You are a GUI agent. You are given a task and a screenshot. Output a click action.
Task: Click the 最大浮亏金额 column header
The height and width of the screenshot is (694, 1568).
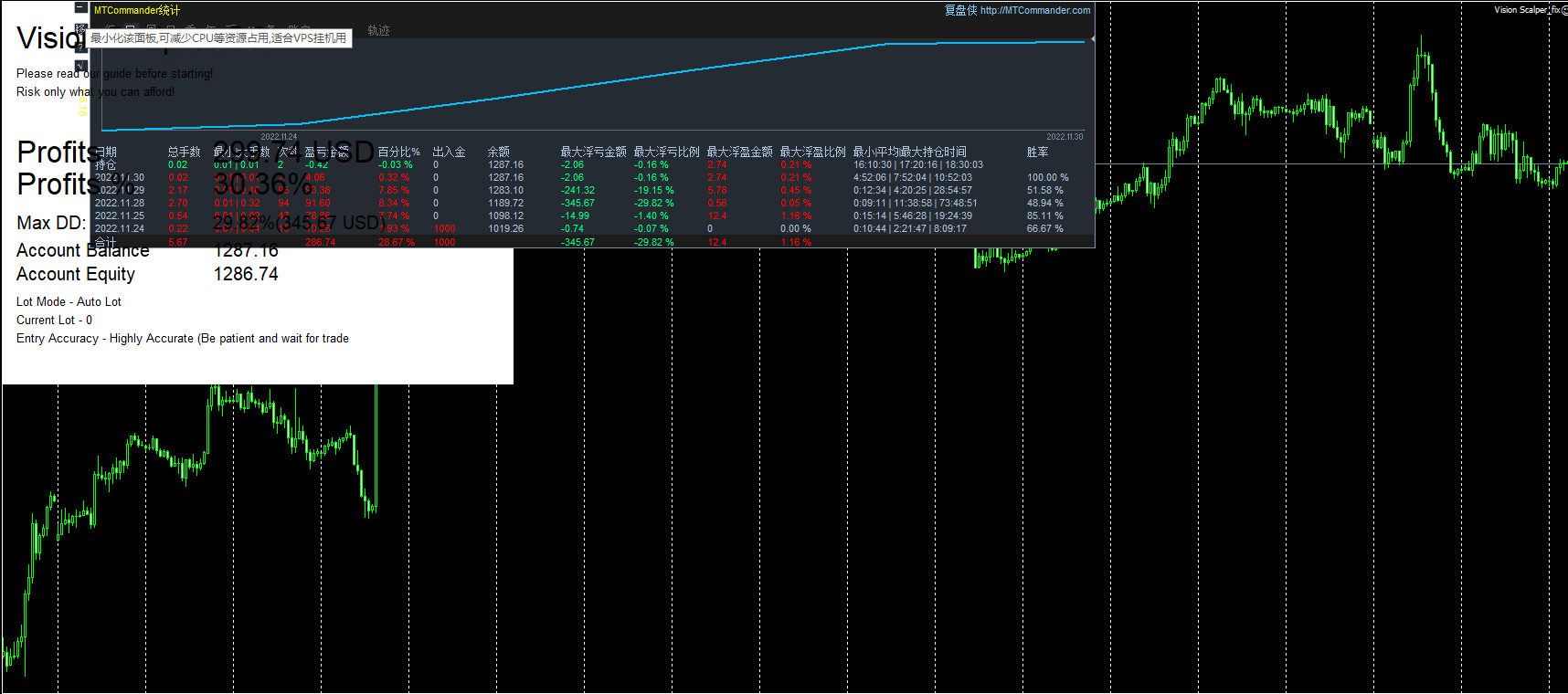coord(594,152)
